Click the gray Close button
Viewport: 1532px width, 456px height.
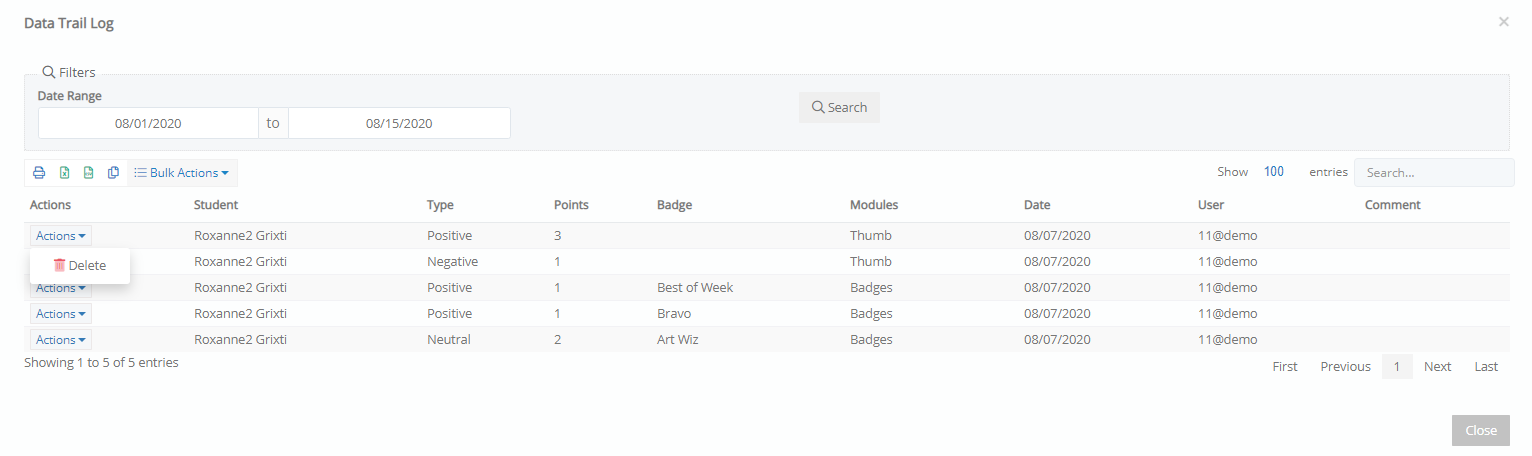(x=1481, y=430)
